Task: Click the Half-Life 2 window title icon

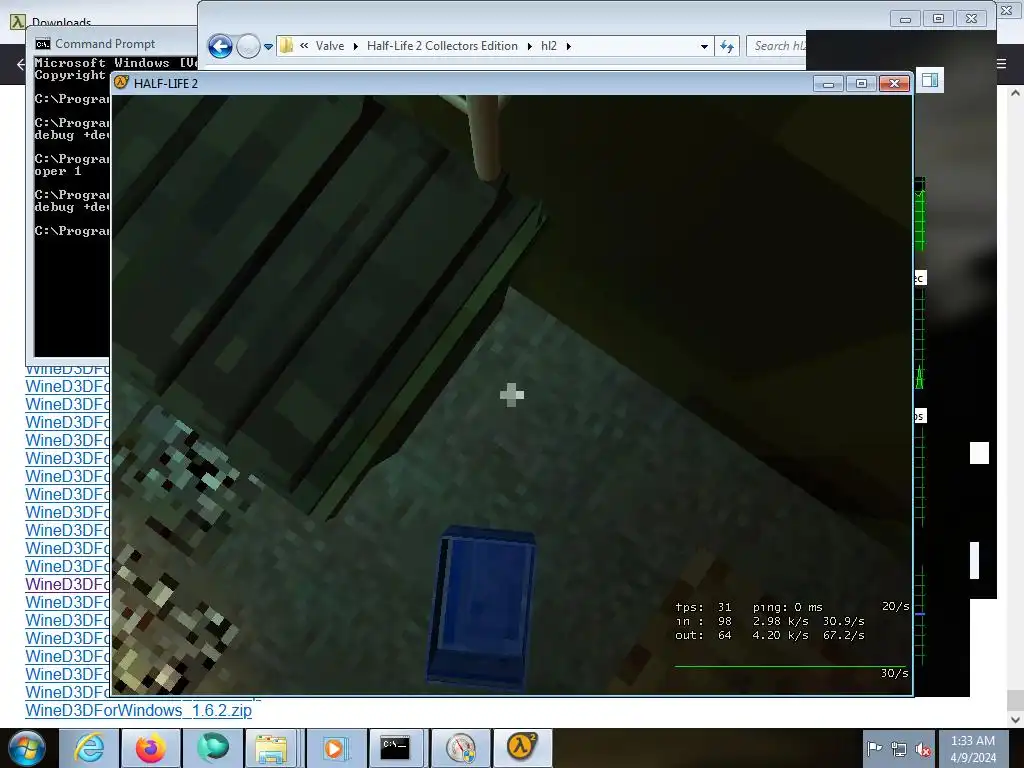Action: pyautogui.click(x=121, y=82)
